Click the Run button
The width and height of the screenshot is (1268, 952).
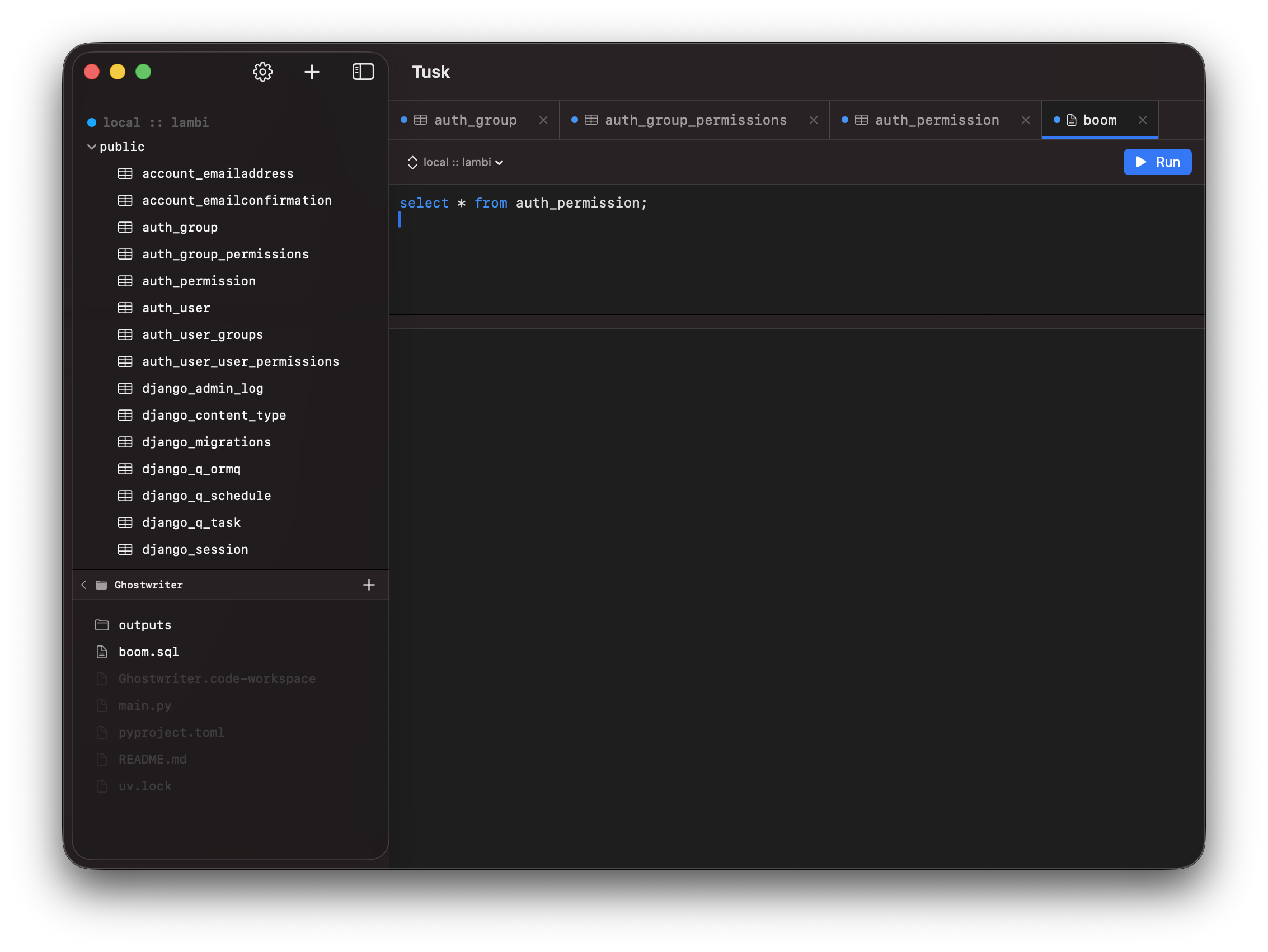pos(1157,162)
